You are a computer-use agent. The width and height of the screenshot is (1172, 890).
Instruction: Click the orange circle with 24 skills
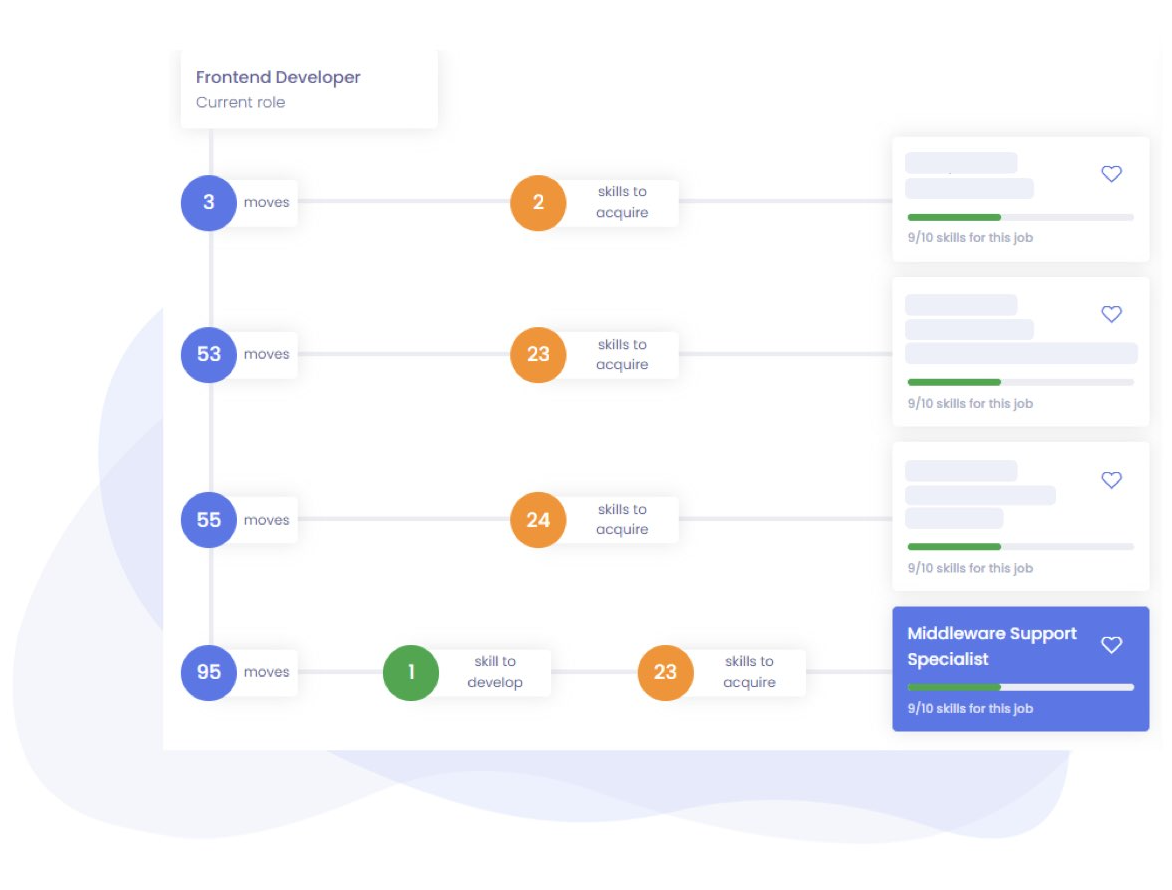[x=538, y=520]
